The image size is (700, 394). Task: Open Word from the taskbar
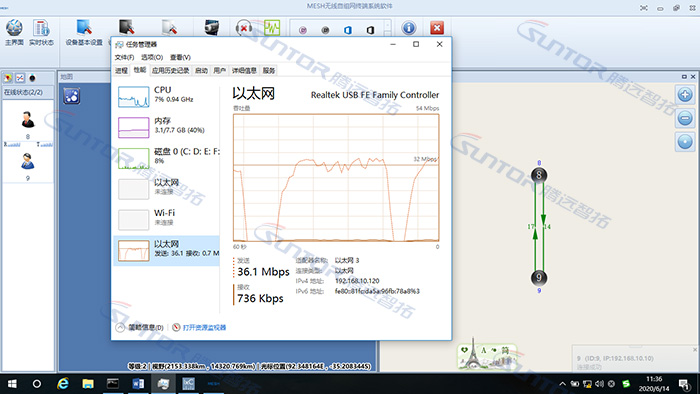pyautogui.click(x=138, y=384)
